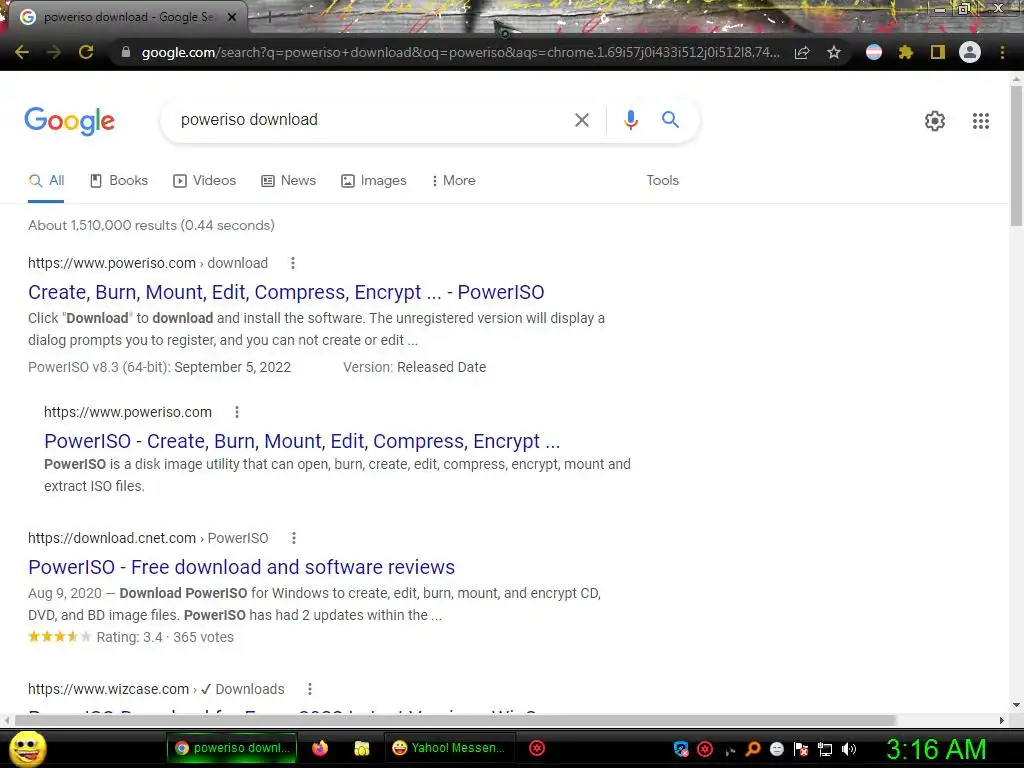Toggle the Chrome side panel
This screenshot has height=768, width=1024.
coord(938,52)
